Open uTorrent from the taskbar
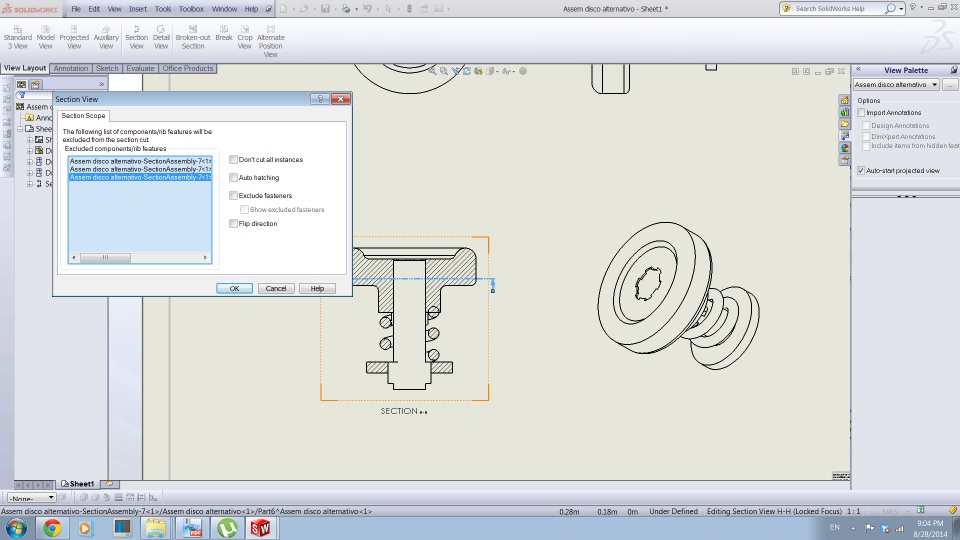This screenshot has width=960, height=540. (228, 528)
